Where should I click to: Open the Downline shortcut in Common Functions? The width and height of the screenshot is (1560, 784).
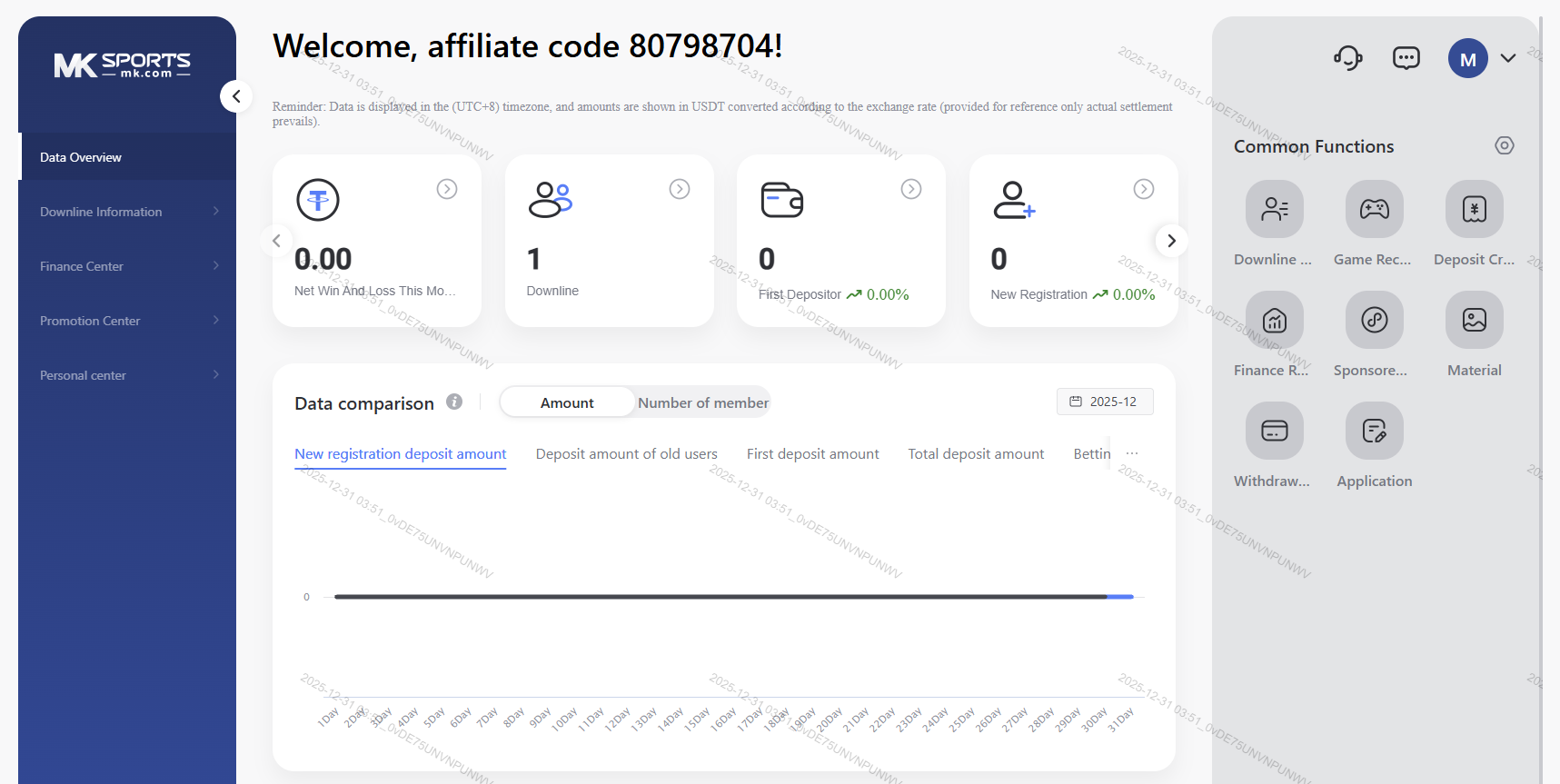coord(1274,209)
